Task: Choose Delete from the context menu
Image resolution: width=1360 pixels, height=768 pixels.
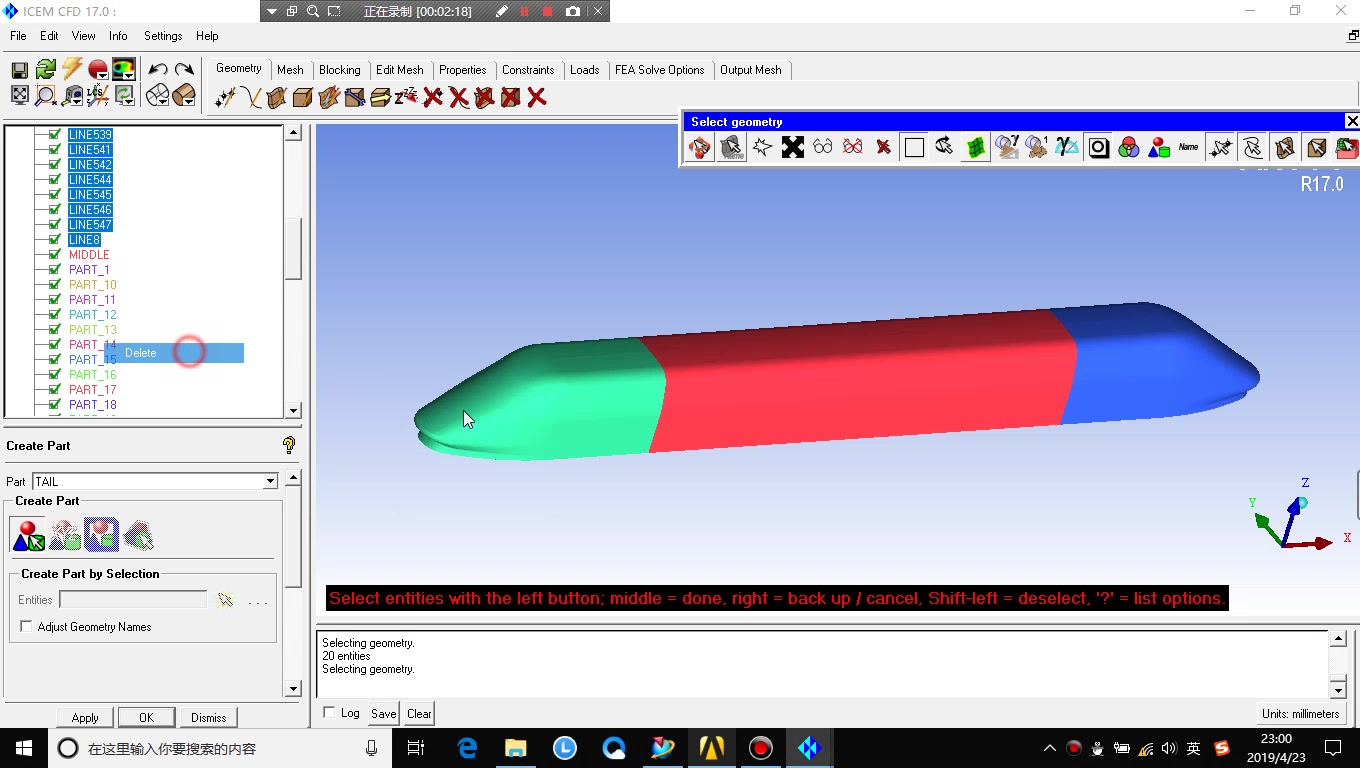Action: pyautogui.click(x=141, y=353)
